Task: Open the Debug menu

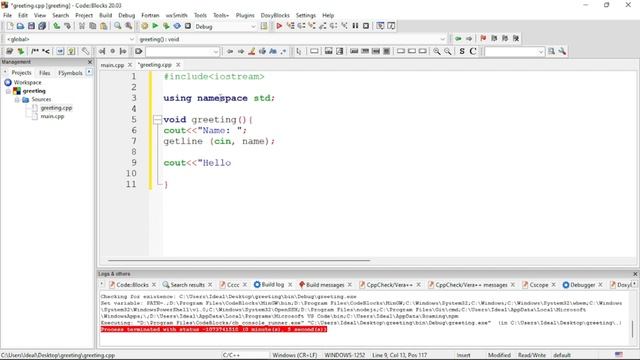Action: tap(127, 15)
